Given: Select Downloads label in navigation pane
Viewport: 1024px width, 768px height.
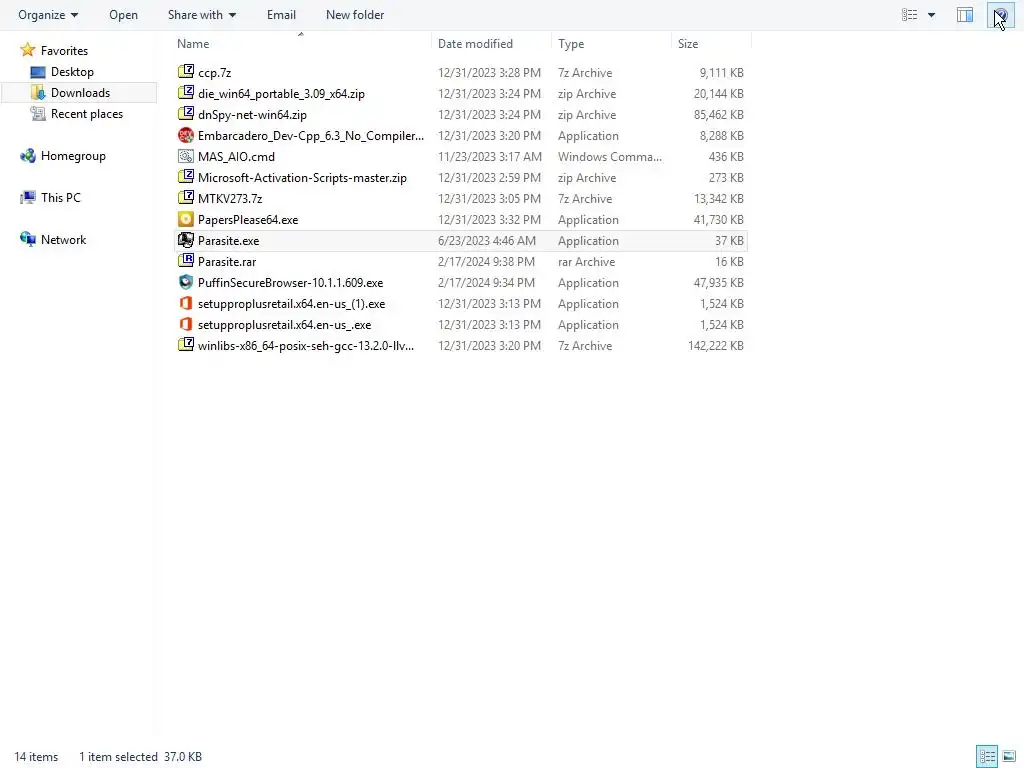Looking at the screenshot, I should (x=80, y=93).
